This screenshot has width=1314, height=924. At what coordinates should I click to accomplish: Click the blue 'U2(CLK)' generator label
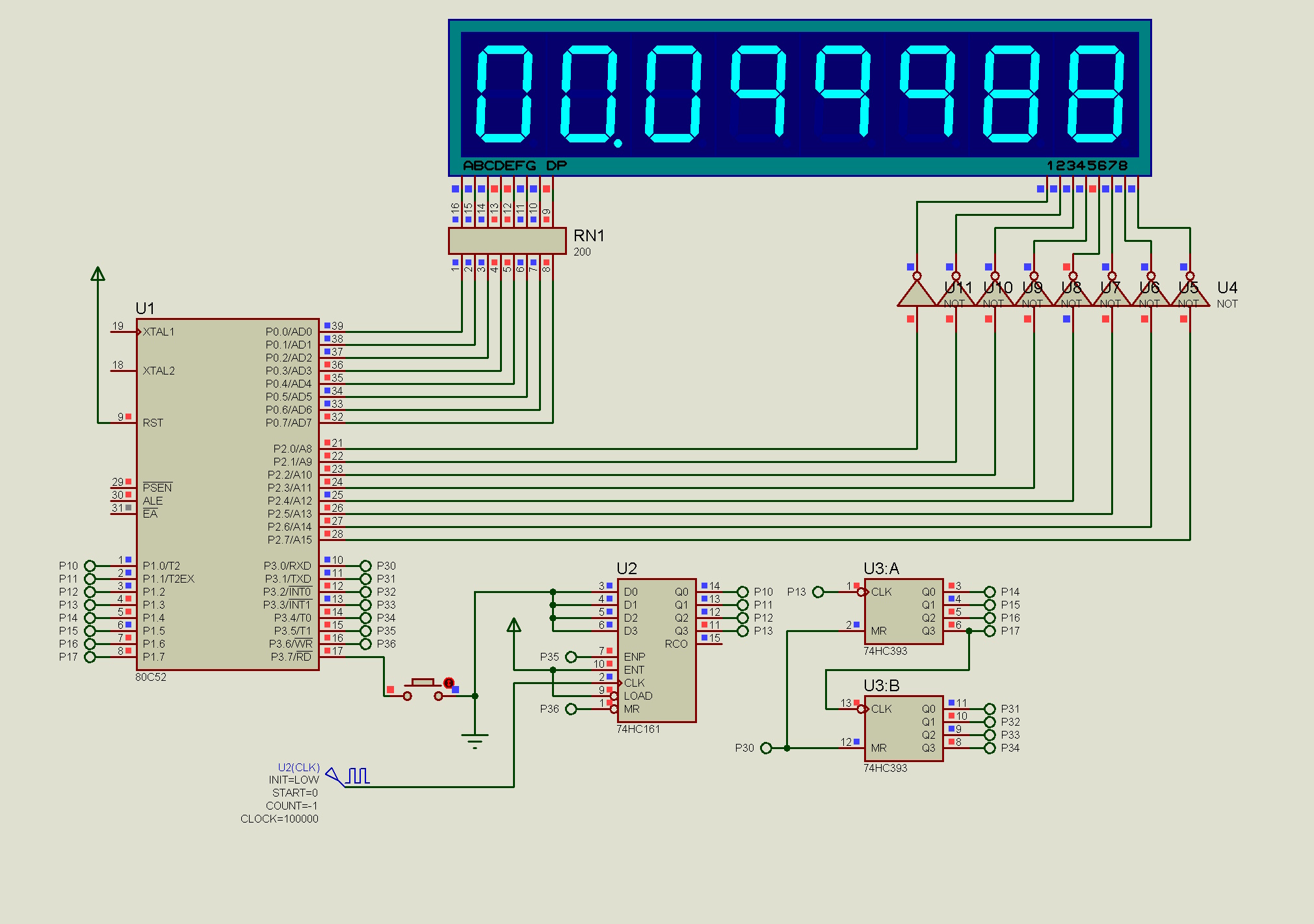click(x=299, y=767)
